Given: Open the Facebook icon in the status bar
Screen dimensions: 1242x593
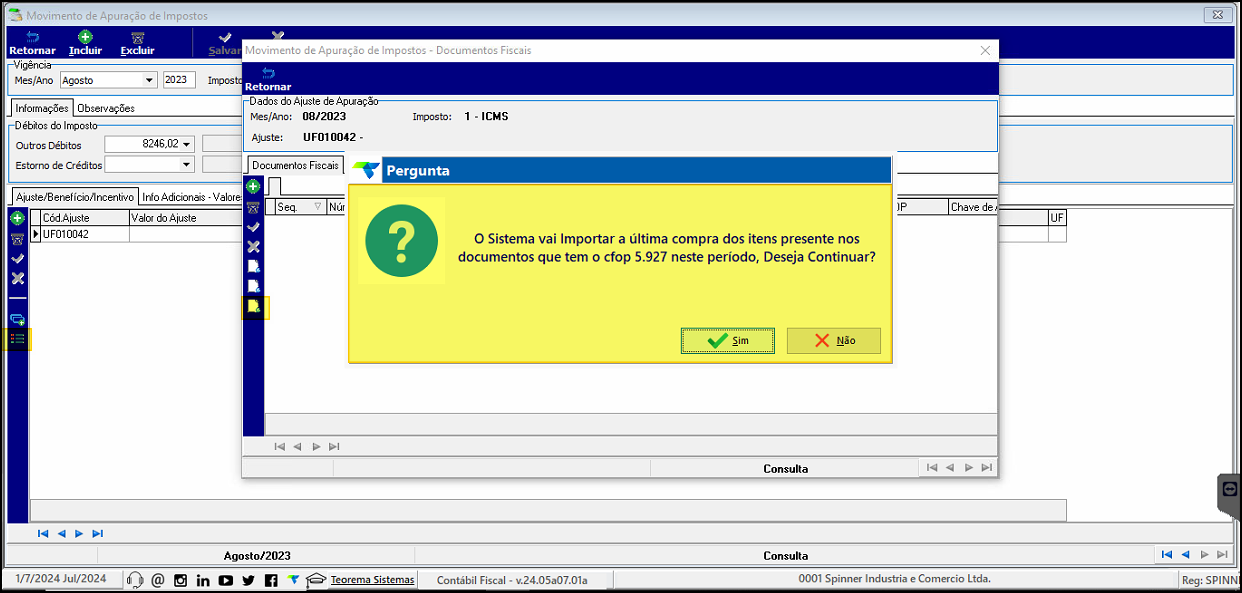Looking at the screenshot, I should click(x=271, y=580).
